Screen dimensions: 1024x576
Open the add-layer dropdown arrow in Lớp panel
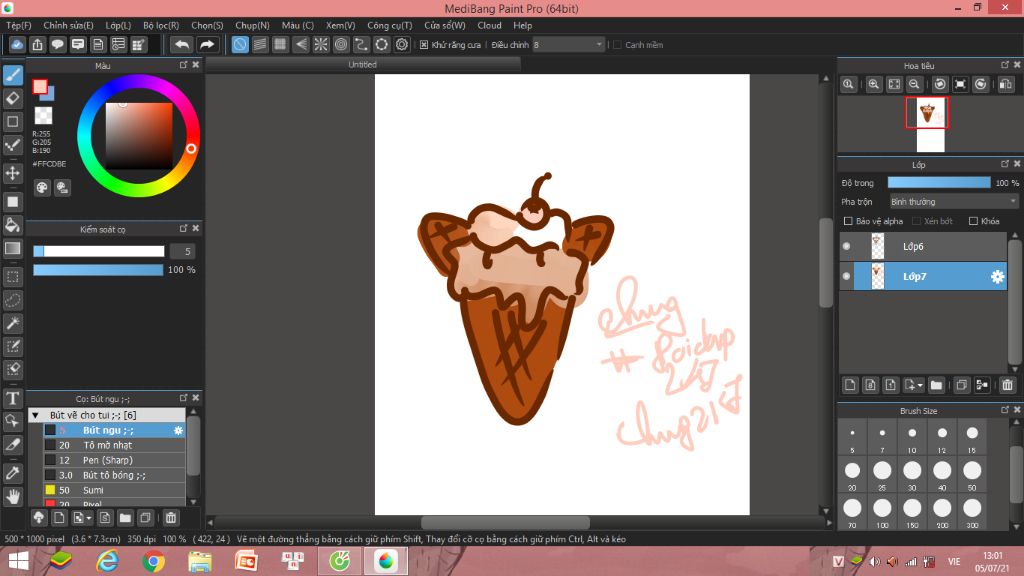(920, 385)
